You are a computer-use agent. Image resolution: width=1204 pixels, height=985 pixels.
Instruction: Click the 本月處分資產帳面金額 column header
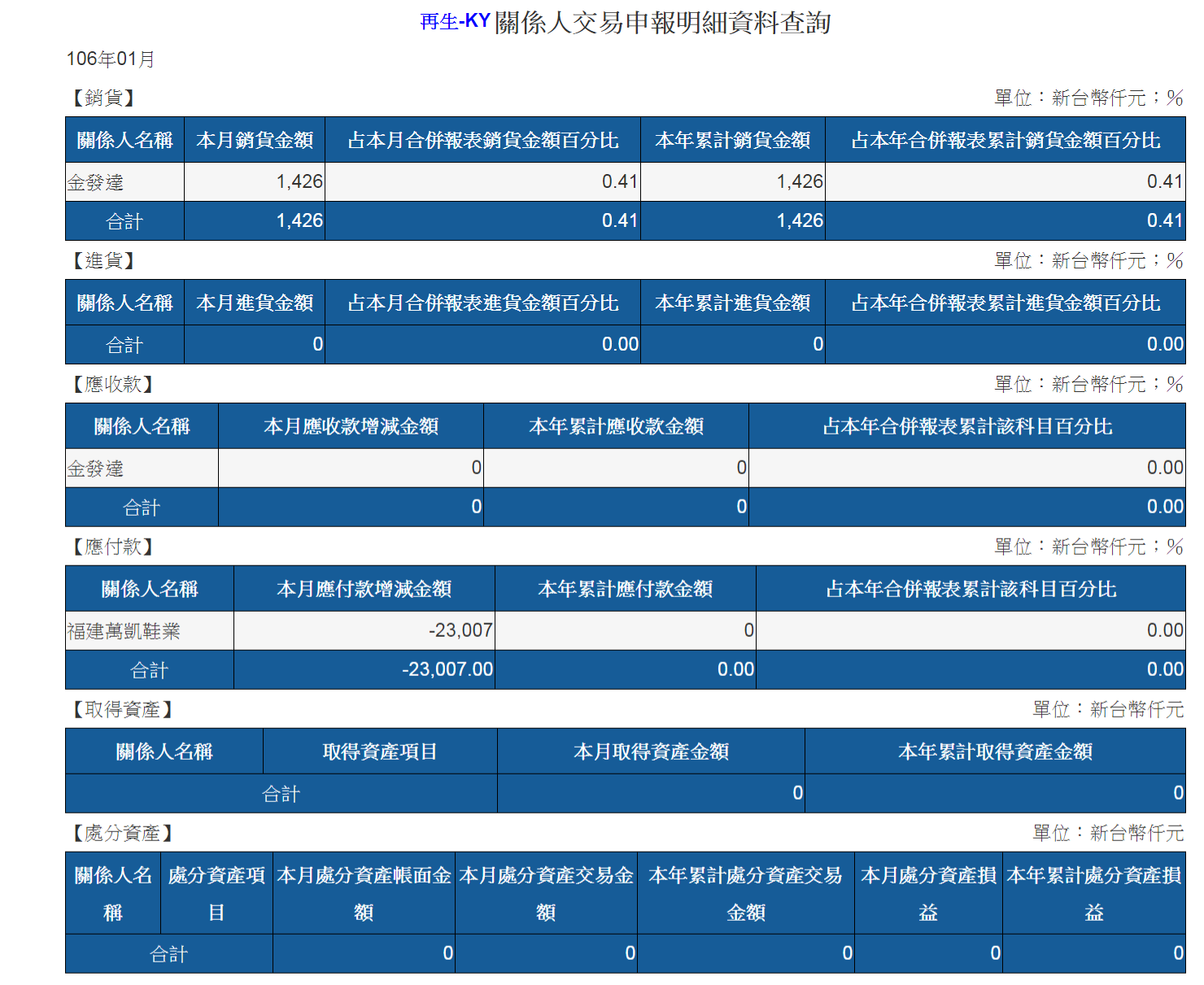pos(364,894)
